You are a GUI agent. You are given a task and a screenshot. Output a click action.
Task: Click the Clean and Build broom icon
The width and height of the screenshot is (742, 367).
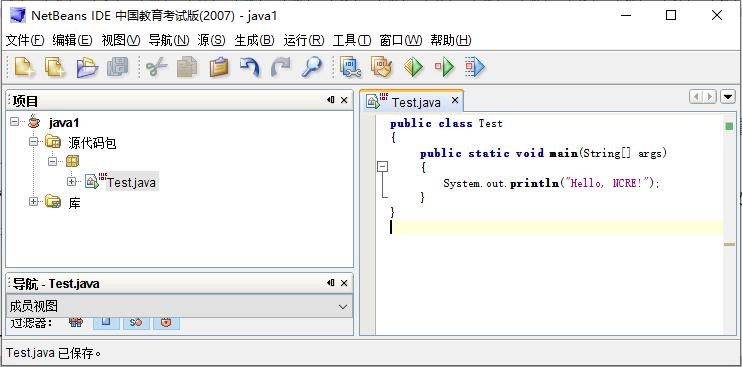[382, 67]
